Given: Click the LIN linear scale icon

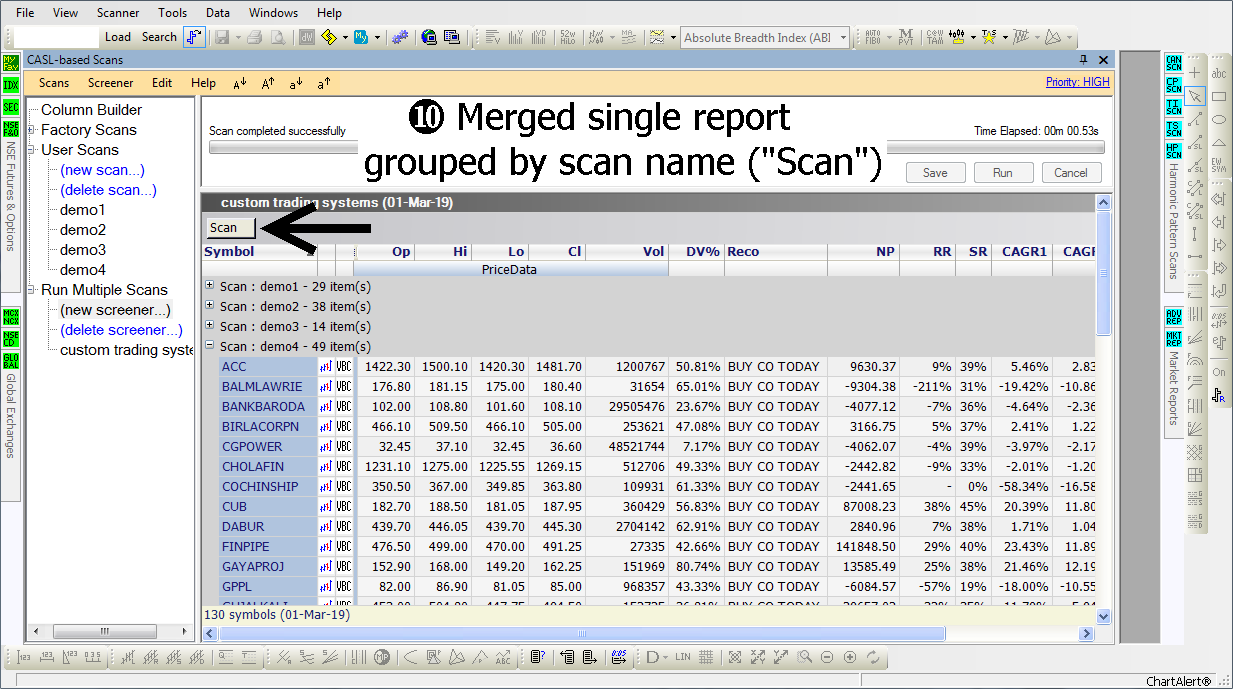Looking at the screenshot, I should tap(683, 657).
